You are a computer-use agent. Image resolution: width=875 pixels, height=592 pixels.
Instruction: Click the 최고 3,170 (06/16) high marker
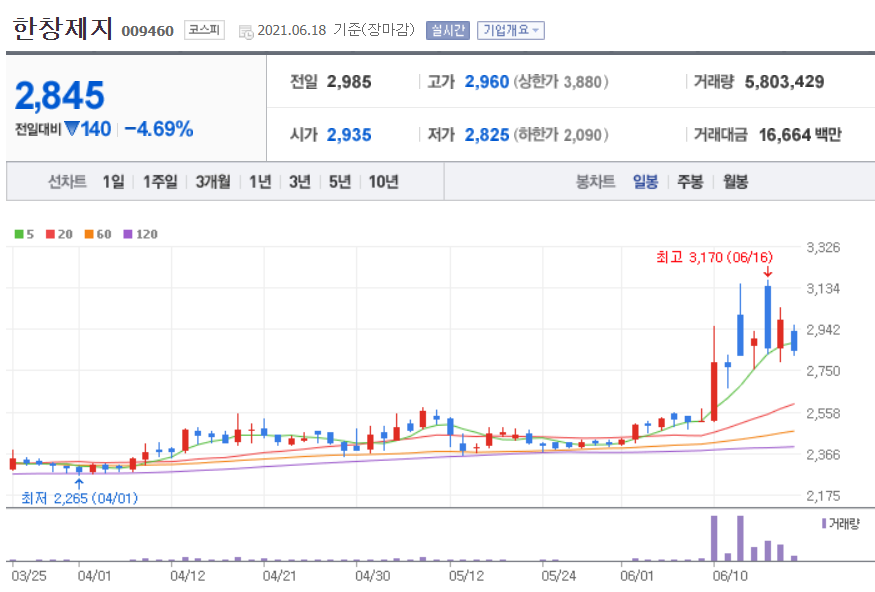714,257
